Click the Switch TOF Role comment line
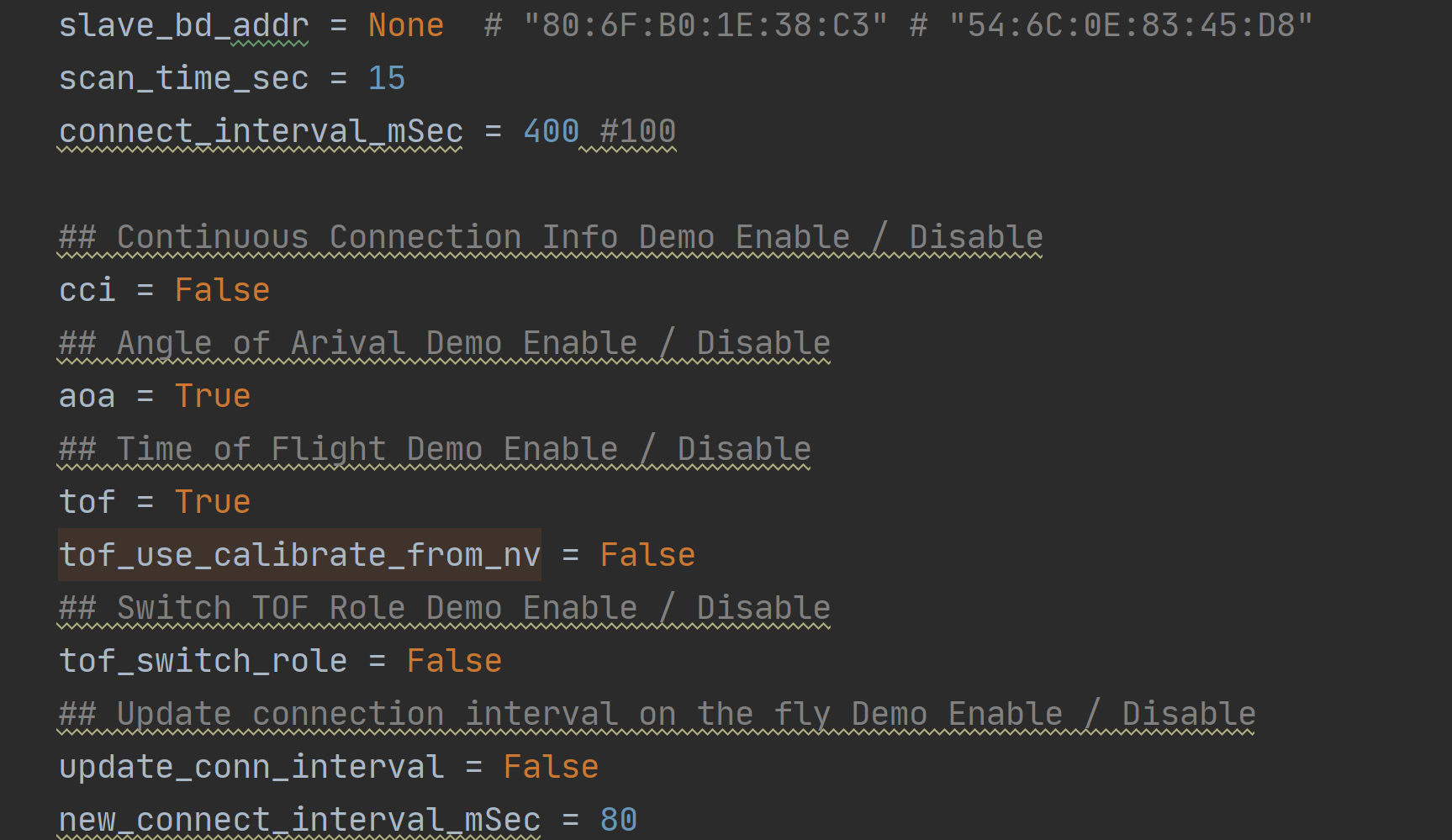Screen dimensions: 1452x840 (x=444, y=609)
